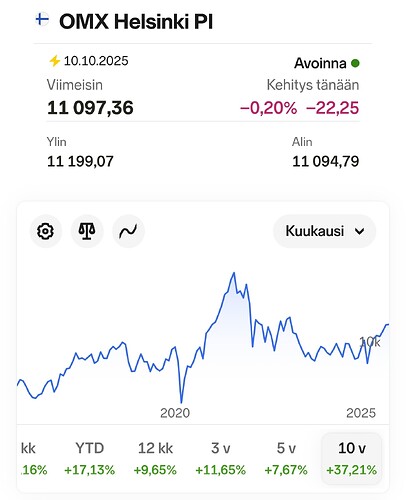406x500 pixels.
Task: Click the 2025 axis label
Action: coord(361,413)
